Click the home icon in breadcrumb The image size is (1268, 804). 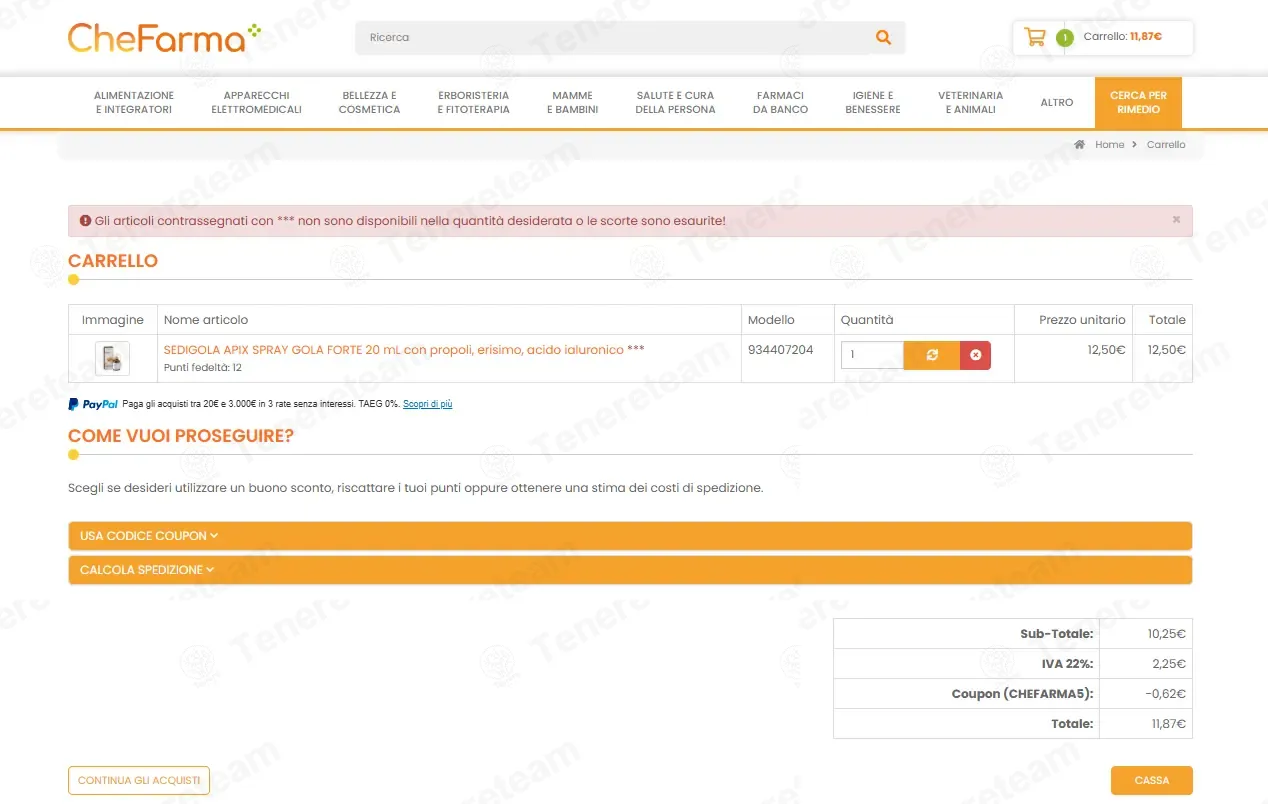(x=1080, y=145)
